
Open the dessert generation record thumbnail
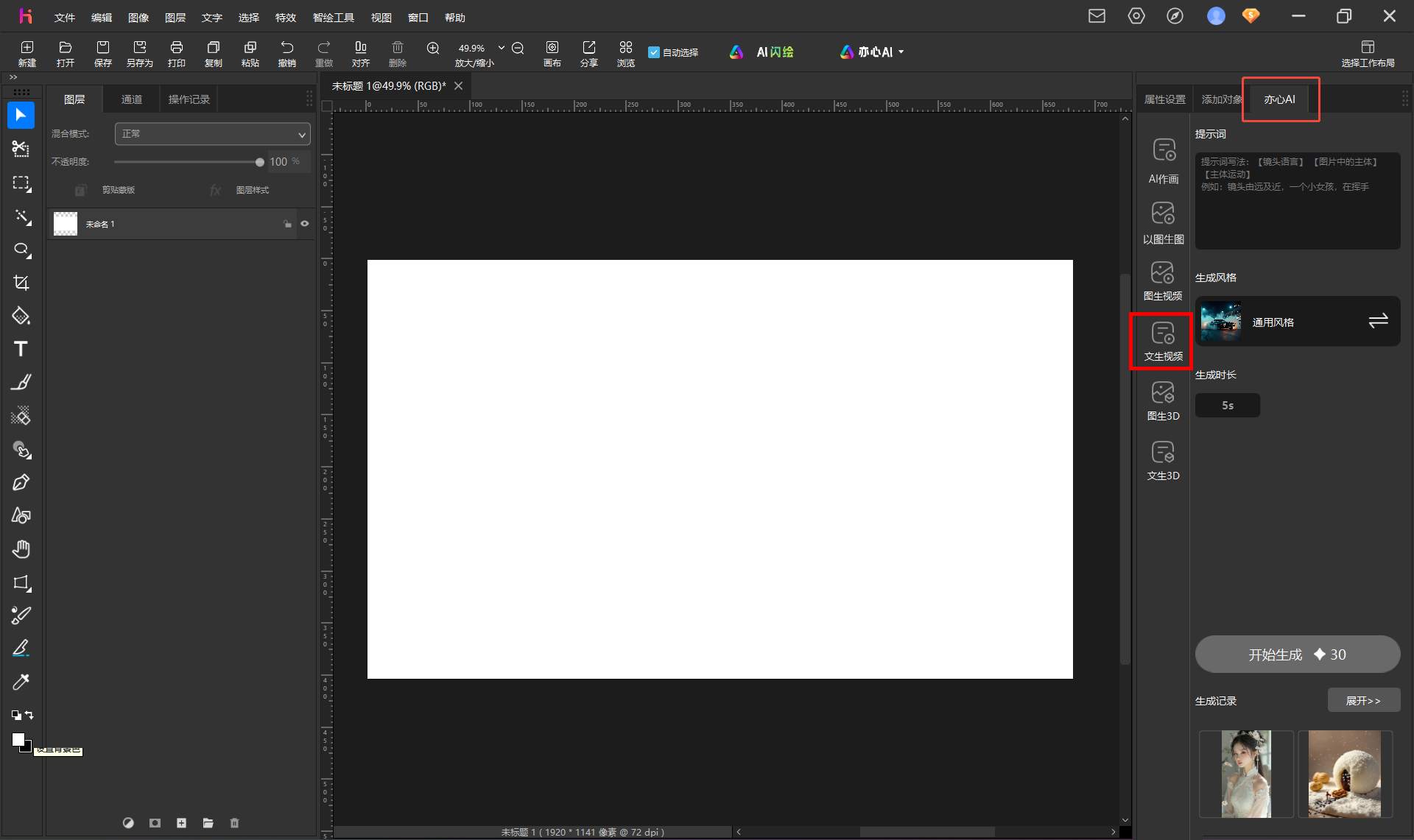[x=1345, y=774]
